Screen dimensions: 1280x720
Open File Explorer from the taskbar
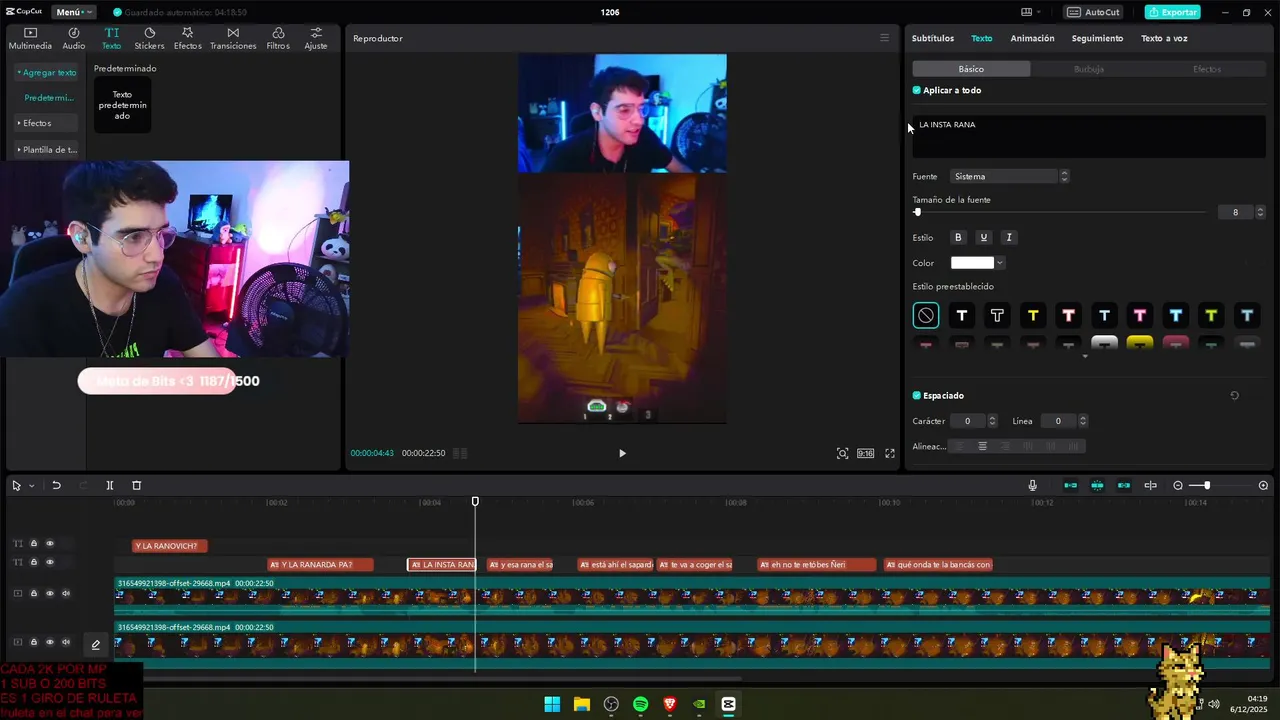[581, 704]
